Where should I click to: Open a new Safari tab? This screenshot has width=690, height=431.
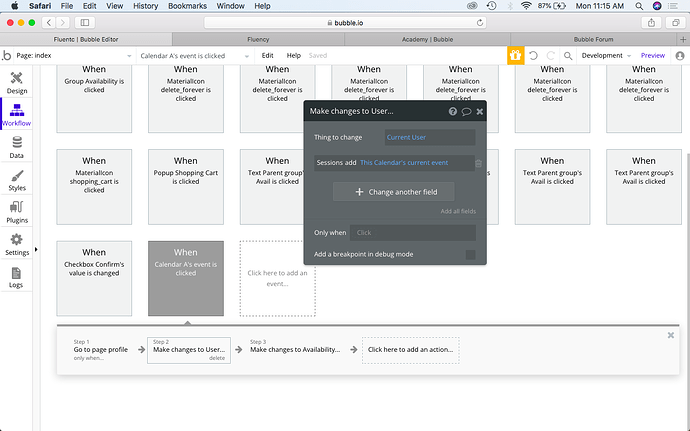(x=683, y=39)
